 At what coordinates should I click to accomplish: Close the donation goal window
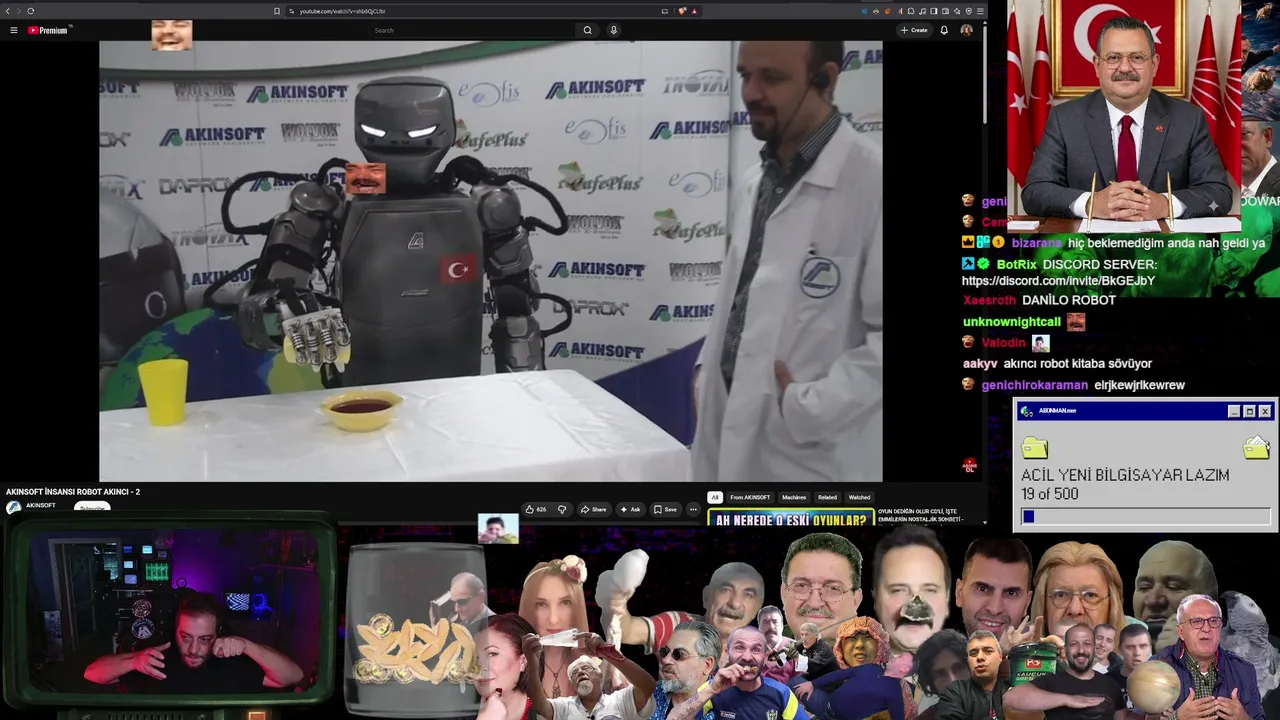click(1265, 411)
